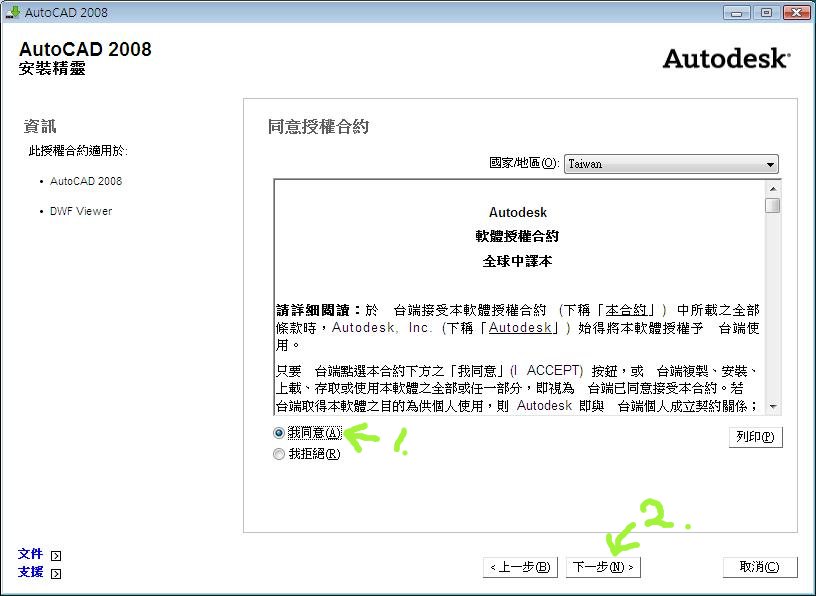Image resolution: width=816 pixels, height=596 pixels.
Task: Click the arrow icon beside 文件
Action: 56,555
